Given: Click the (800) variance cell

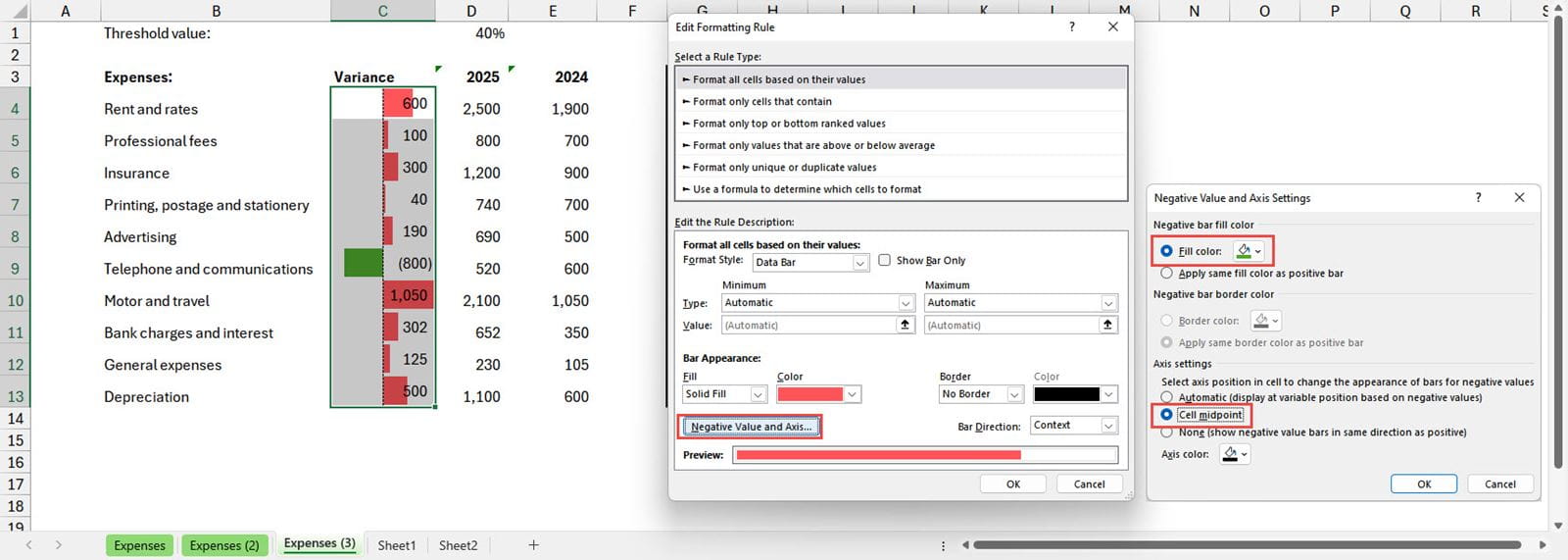Looking at the screenshot, I should [383, 263].
